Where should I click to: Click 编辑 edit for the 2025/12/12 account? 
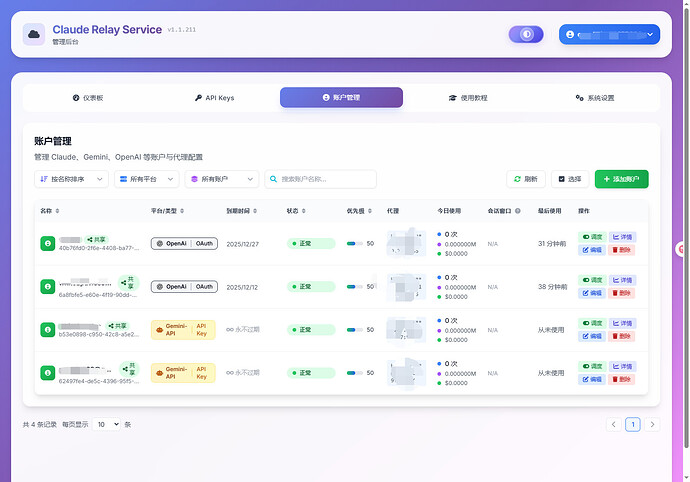592,293
